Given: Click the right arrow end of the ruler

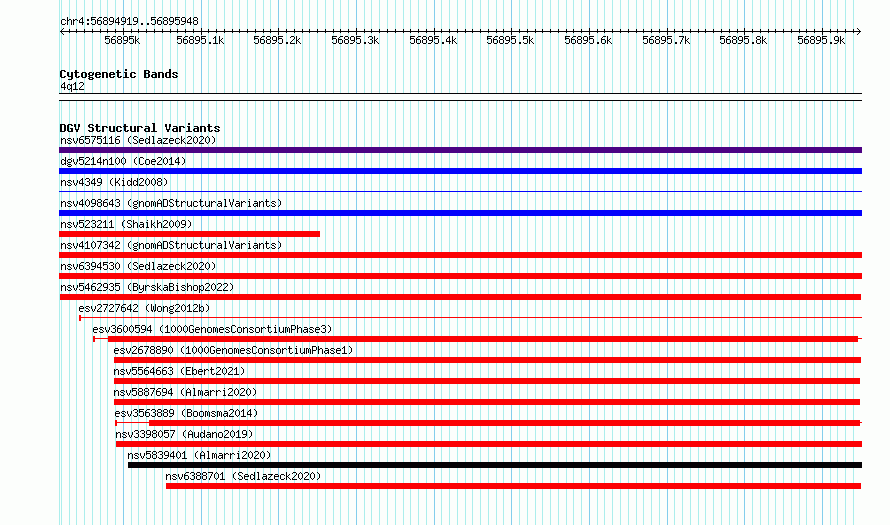Looking at the screenshot, I should coord(859,32).
